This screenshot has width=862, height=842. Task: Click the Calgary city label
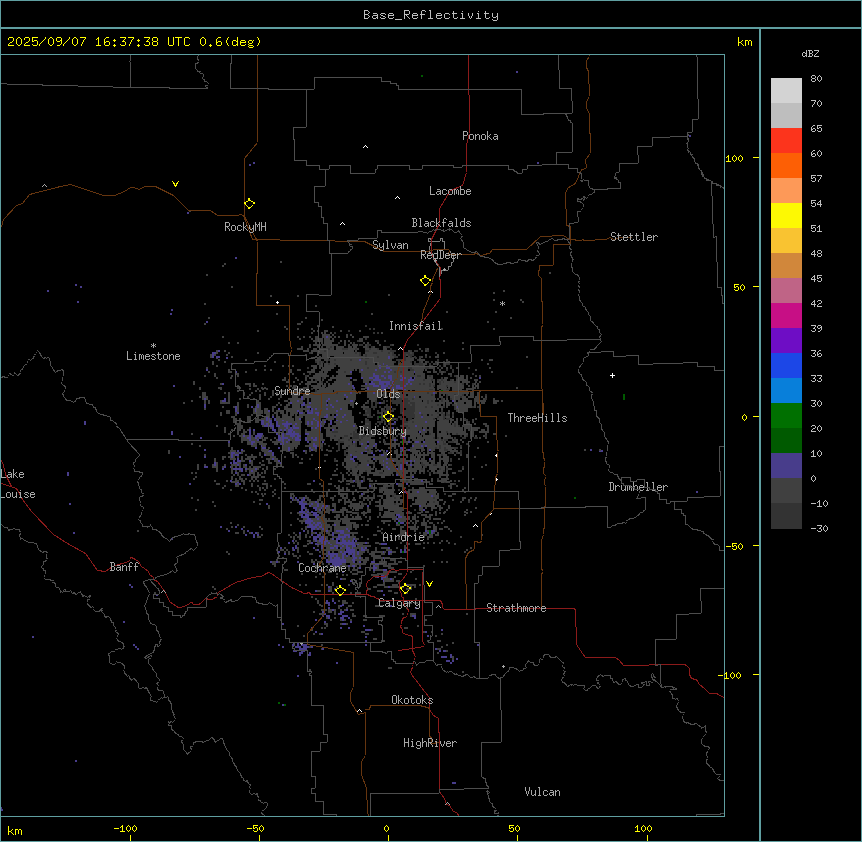tap(399, 603)
